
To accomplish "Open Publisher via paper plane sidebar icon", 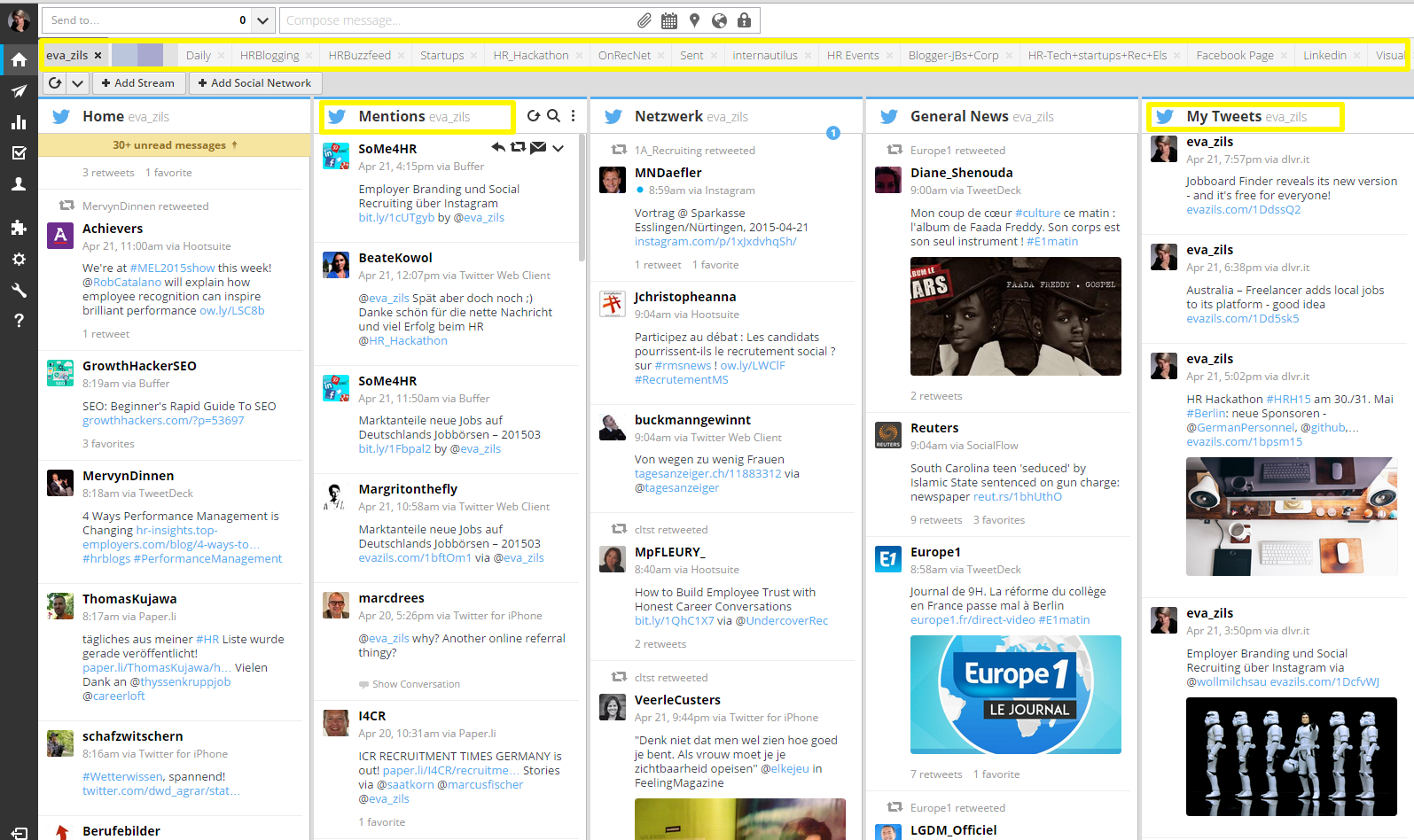I will click(x=19, y=91).
